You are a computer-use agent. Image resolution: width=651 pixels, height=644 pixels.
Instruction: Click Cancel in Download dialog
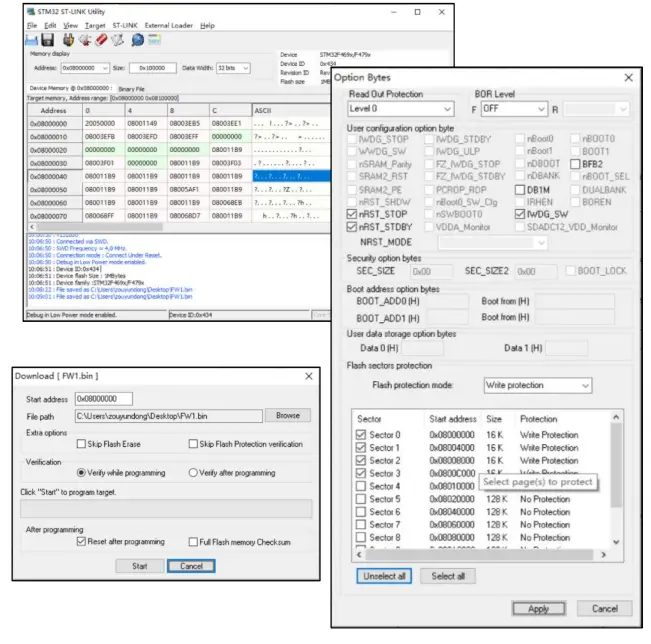[x=191, y=566]
